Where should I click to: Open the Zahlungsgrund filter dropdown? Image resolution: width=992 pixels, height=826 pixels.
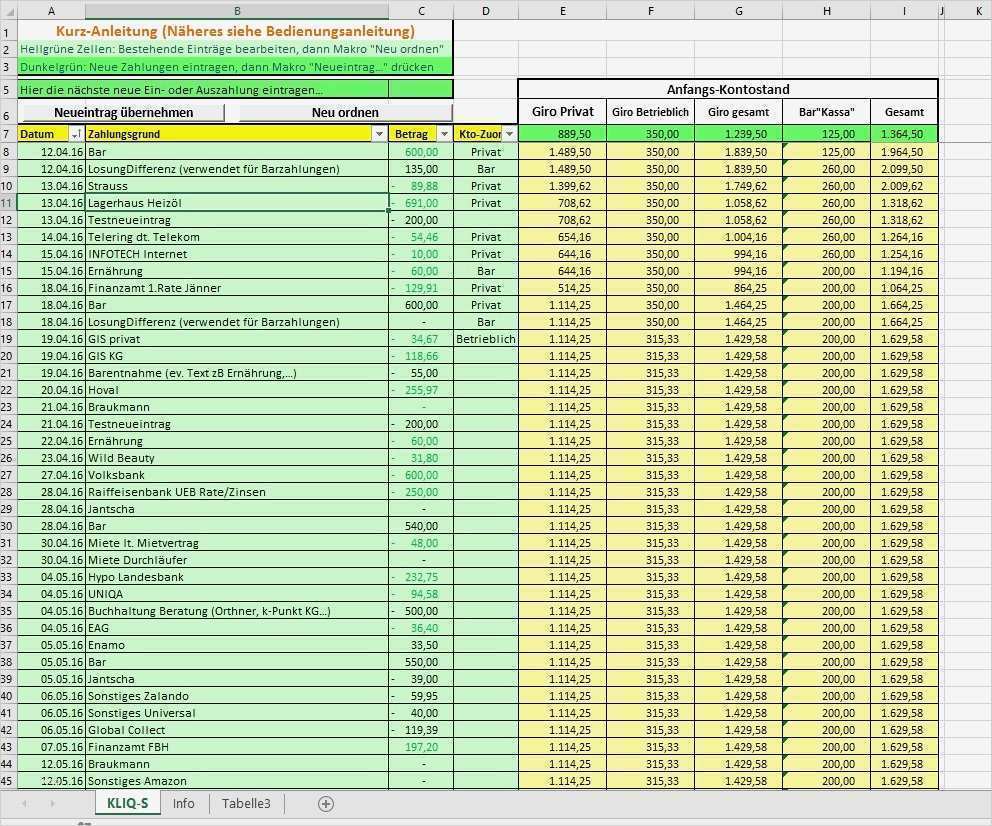tap(379, 133)
